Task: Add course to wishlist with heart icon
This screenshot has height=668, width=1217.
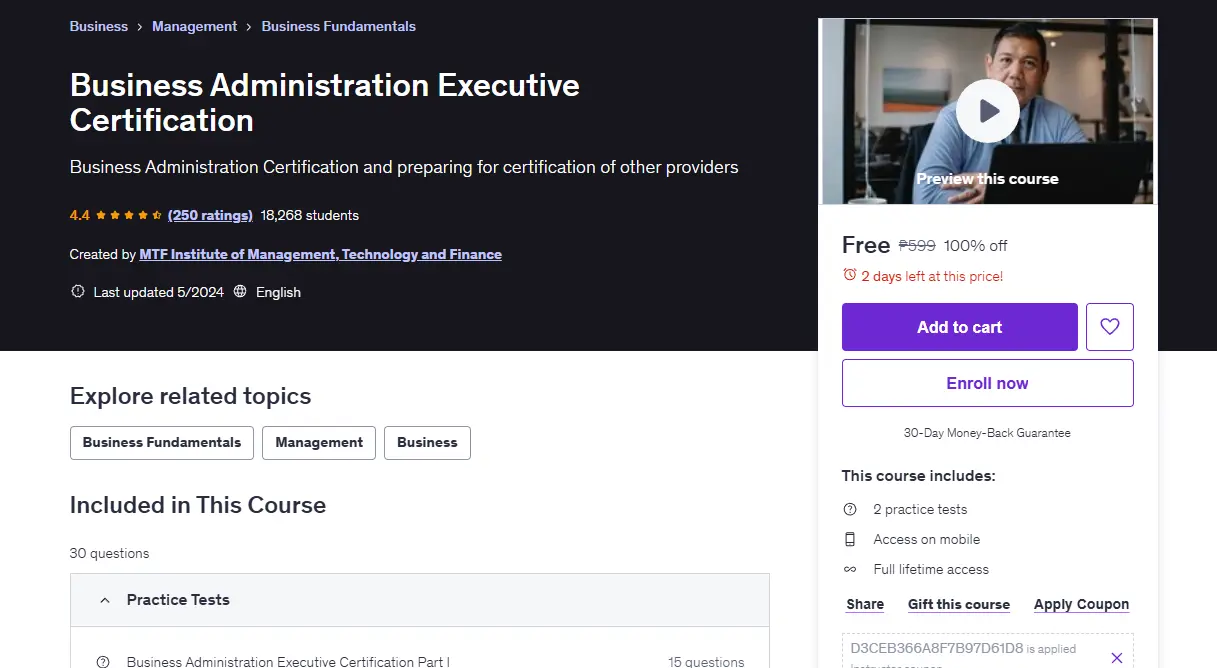Action: click(x=1110, y=327)
